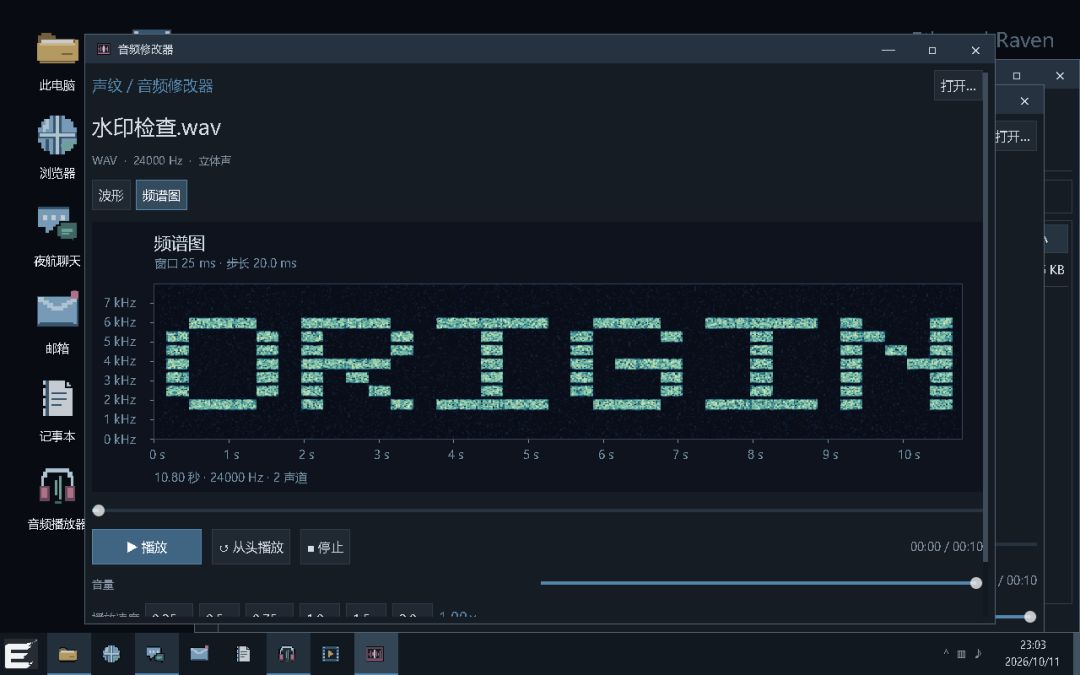
Task: Restart audio with 从头播放
Action: click(x=251, y=547)
